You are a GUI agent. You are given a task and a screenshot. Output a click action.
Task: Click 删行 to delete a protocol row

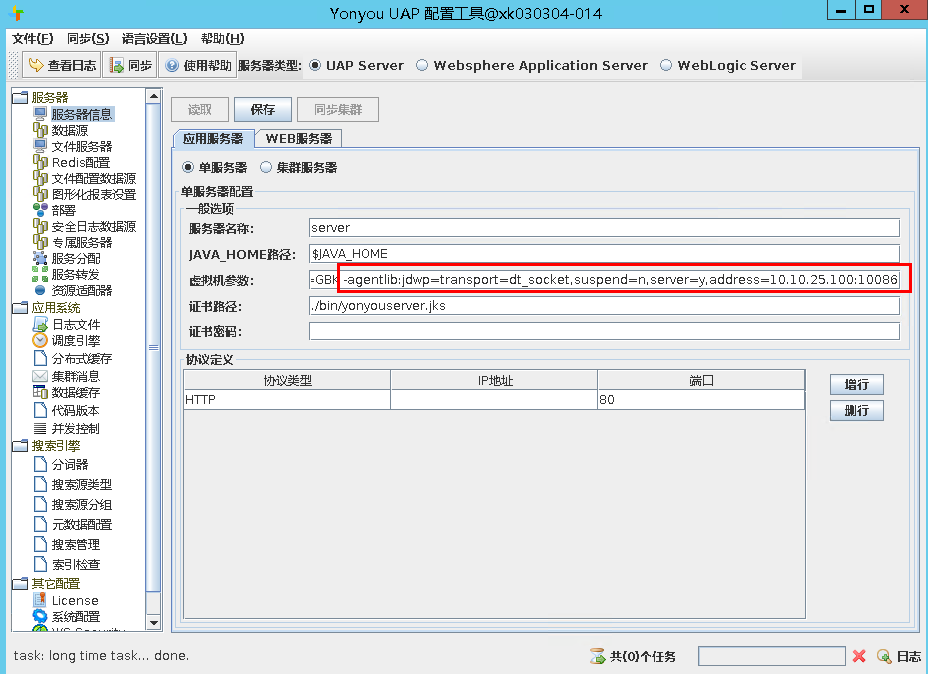[x=856, y=411]
